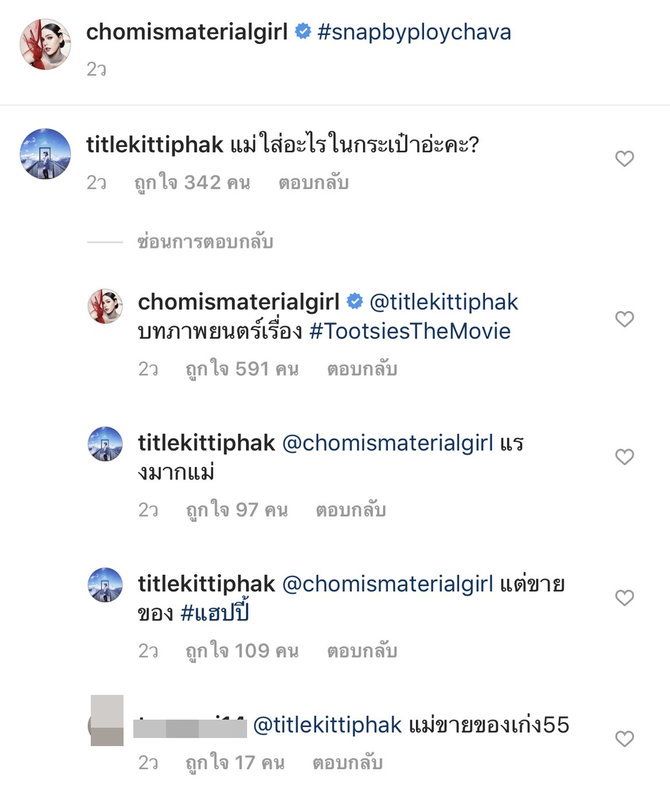Reply to the comment with 97 likes
The width and height of the screenshot is (670, 807).
pyautogui.click(x=350, y=510)
